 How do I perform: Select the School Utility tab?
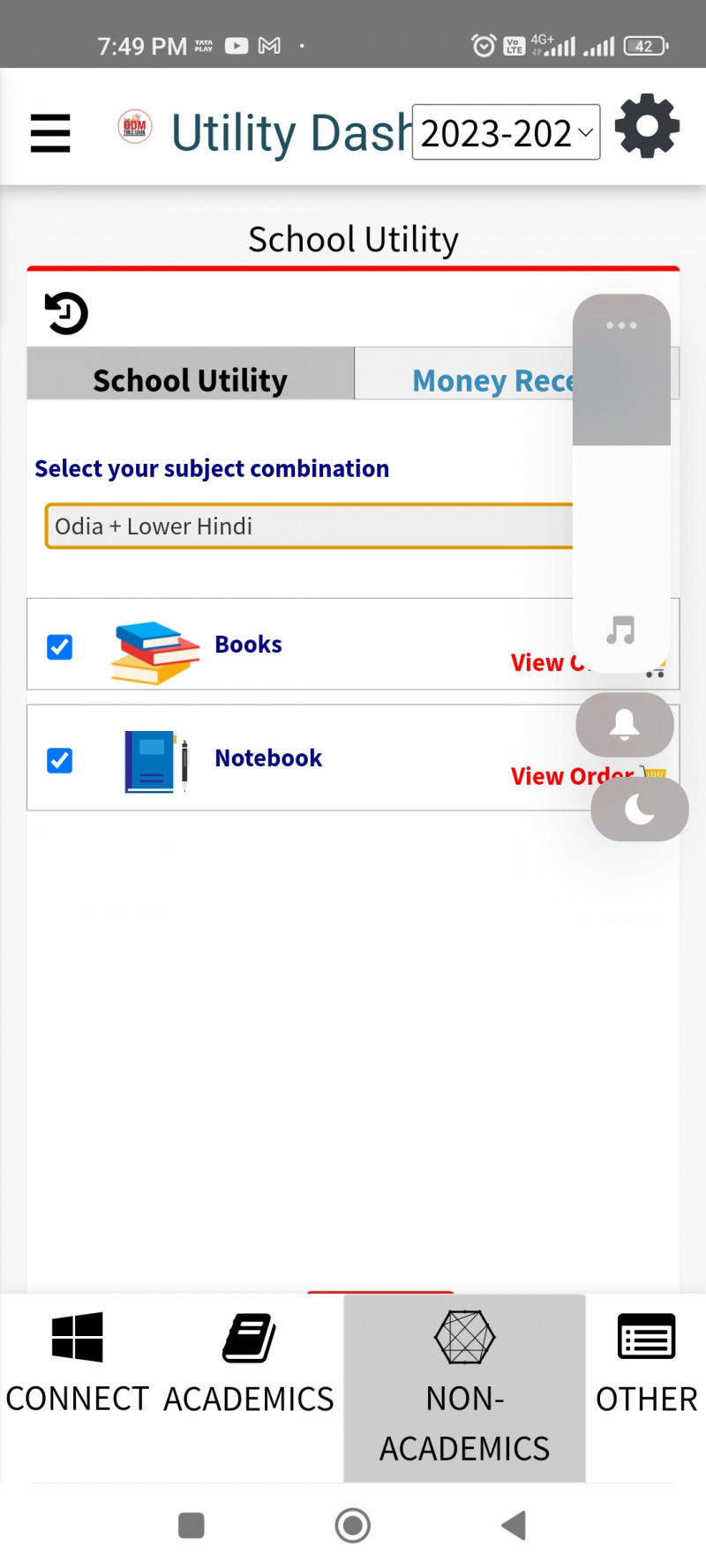click(191, 380)
